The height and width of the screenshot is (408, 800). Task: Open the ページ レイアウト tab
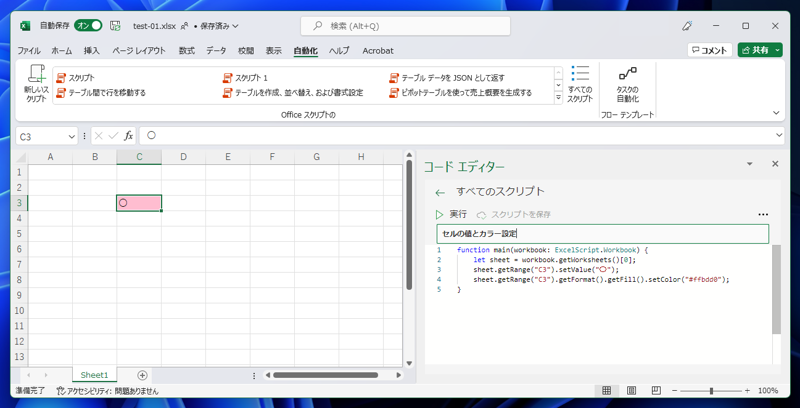(139, 50)
